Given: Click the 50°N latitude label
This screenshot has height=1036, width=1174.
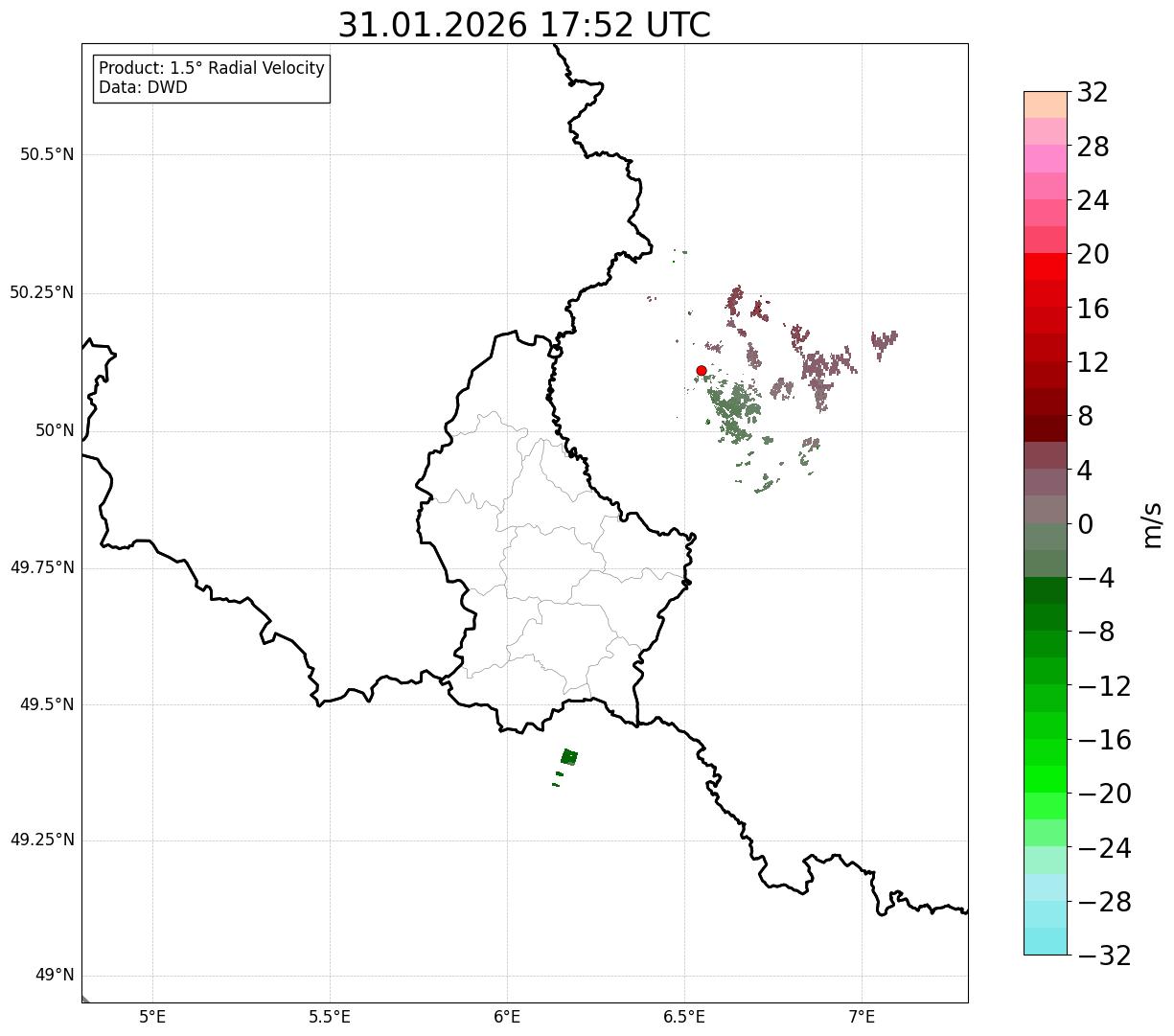Looking at the screenshot, I should [x=55, y=430].
